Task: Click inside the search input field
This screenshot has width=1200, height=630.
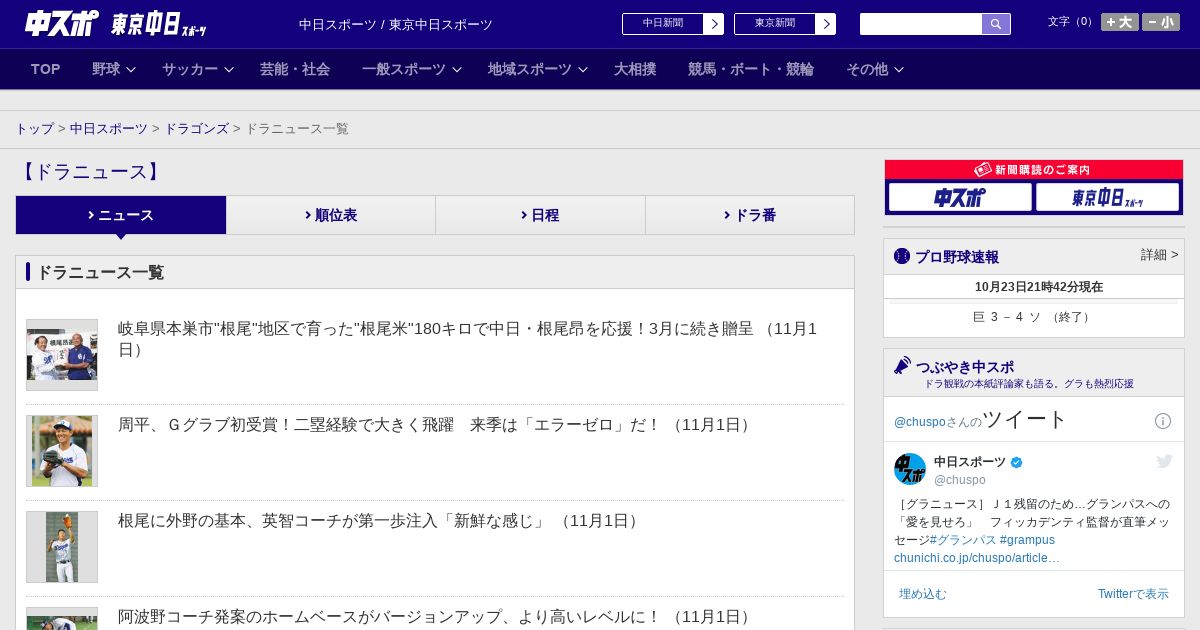Action: pos(921,24)
